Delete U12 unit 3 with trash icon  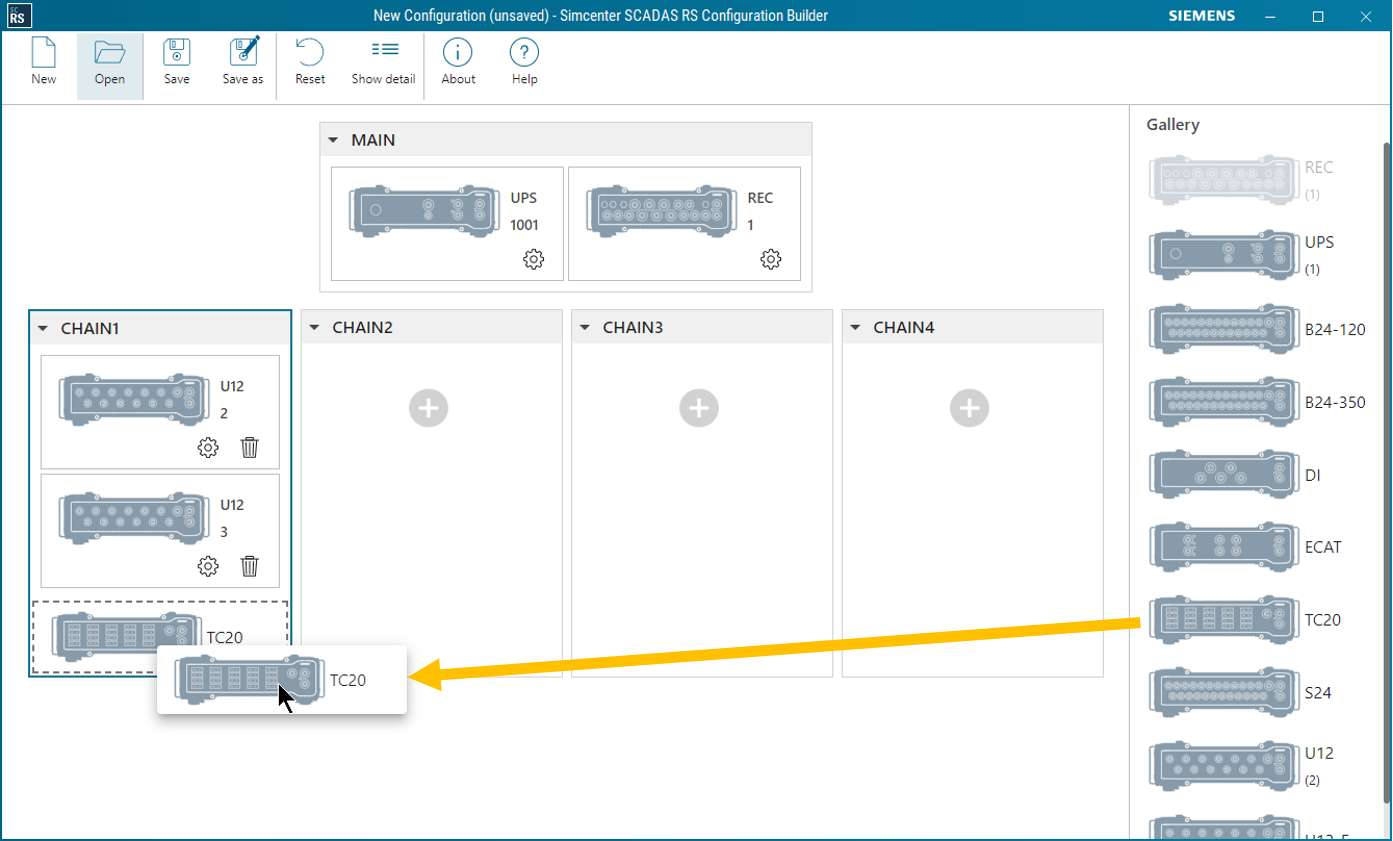pyautogui.click(x=250, y=567)
